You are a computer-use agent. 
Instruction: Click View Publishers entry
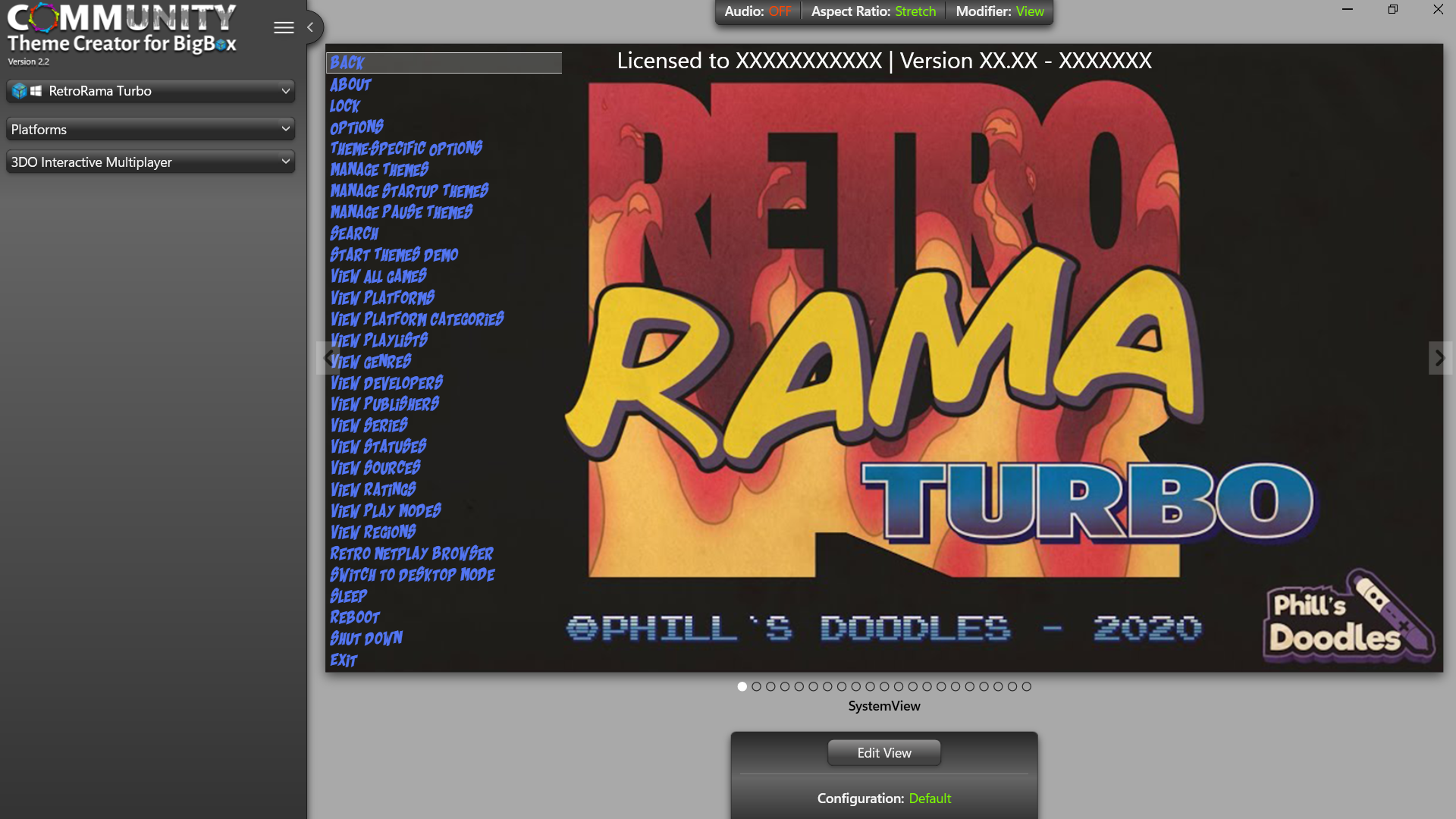(384, 403)
